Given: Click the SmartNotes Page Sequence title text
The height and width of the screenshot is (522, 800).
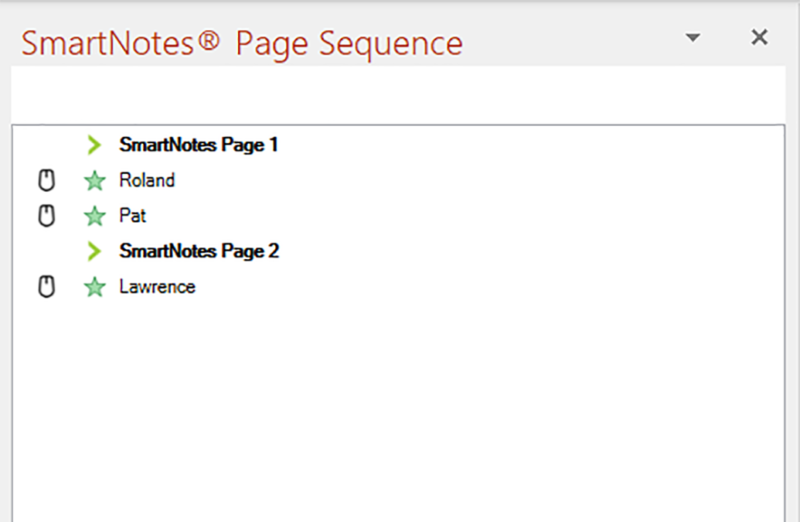Looking at the screenshot, I should tap(242, 44).
